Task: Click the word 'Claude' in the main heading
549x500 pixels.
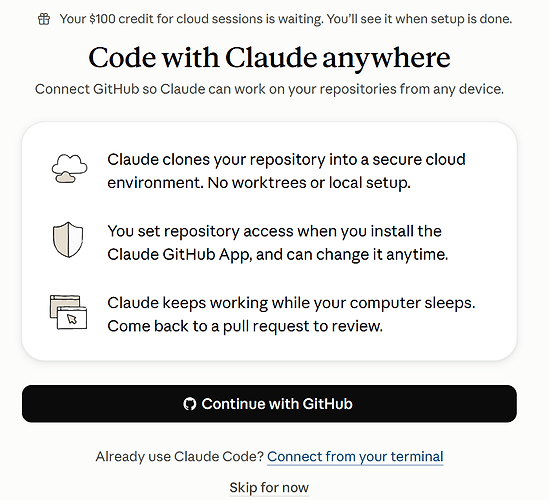Action: [x=271, y=58]
